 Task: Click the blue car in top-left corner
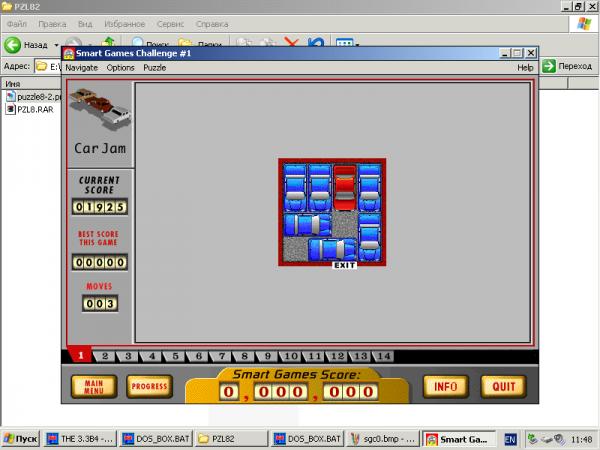pos(295,187)
